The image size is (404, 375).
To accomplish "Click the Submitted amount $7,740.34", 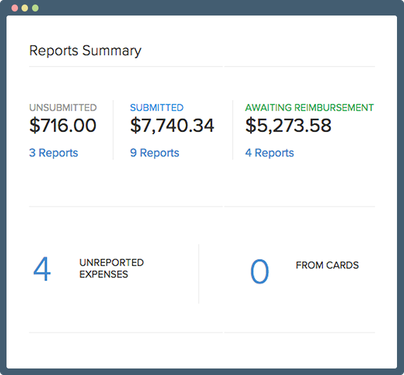I will click(172, 125).
